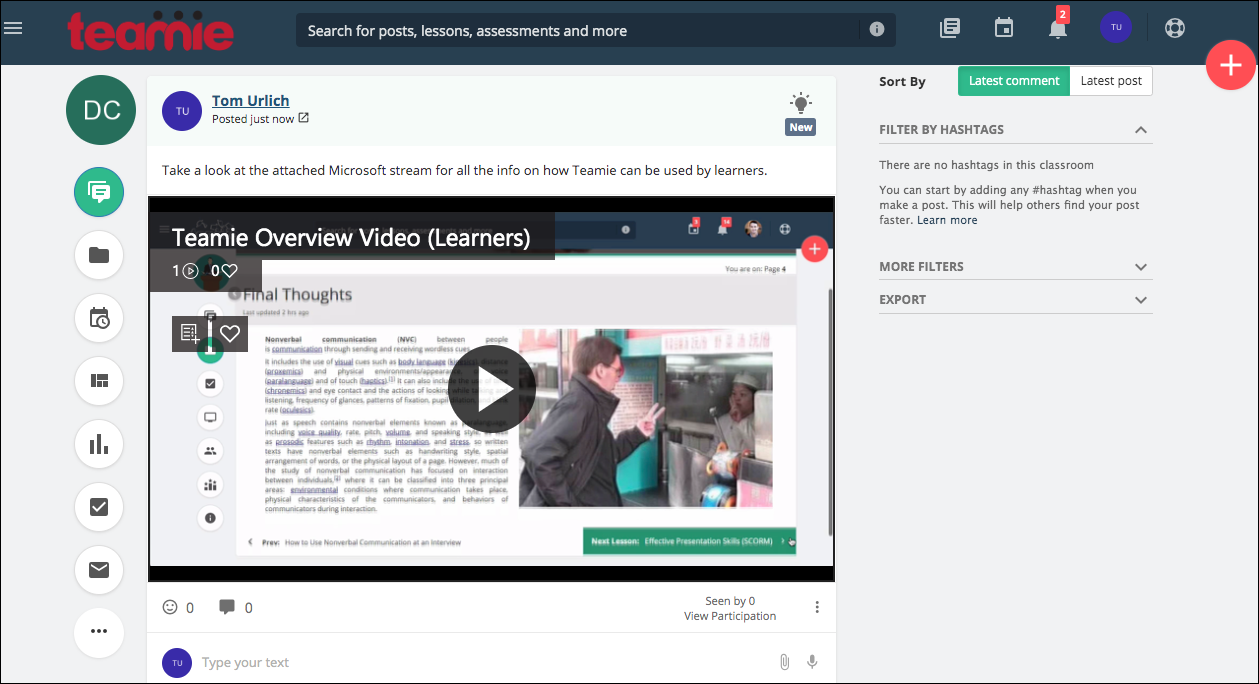Click the Learn more hashtag link
Screen dimensions: 1259x684
[947, 220]
